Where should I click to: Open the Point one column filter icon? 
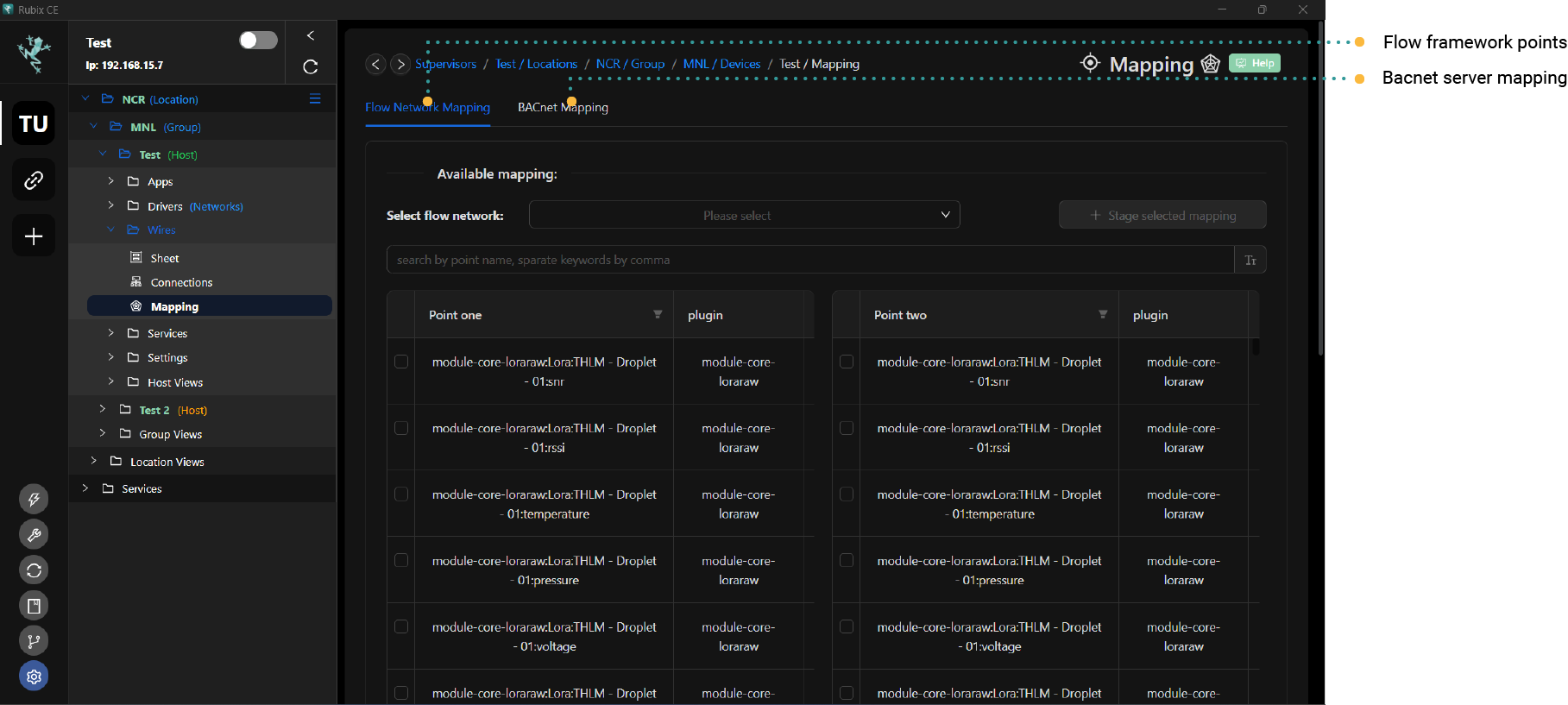pos(658,314)
